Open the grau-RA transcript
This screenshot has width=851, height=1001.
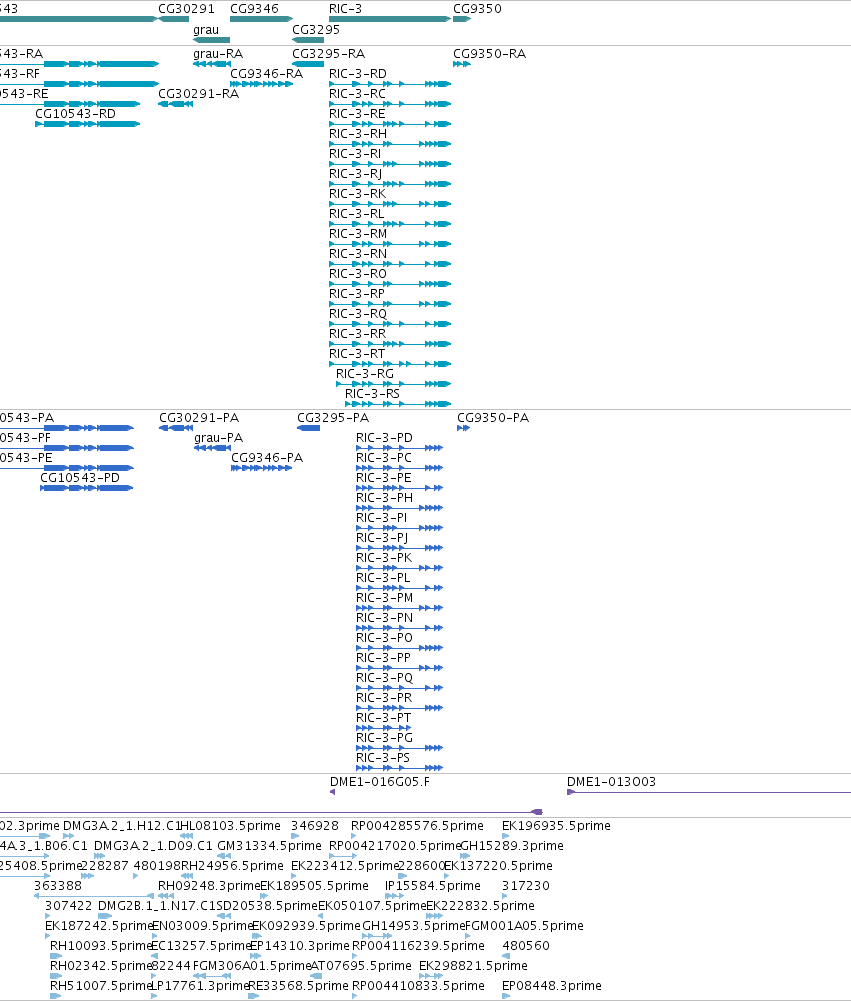click(x=211, y=64)
